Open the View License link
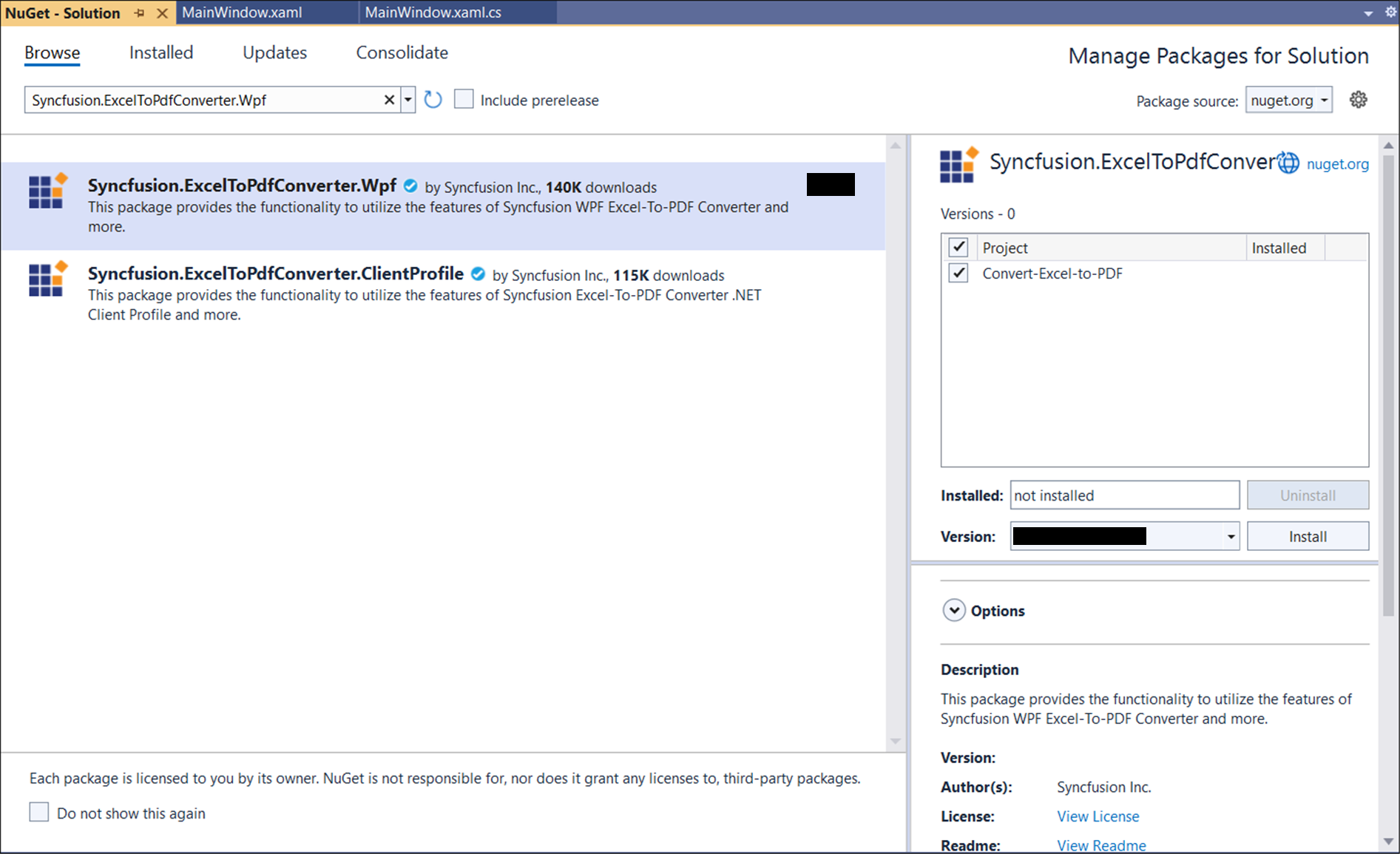The image size is (1400, 854). [1098, 816]
